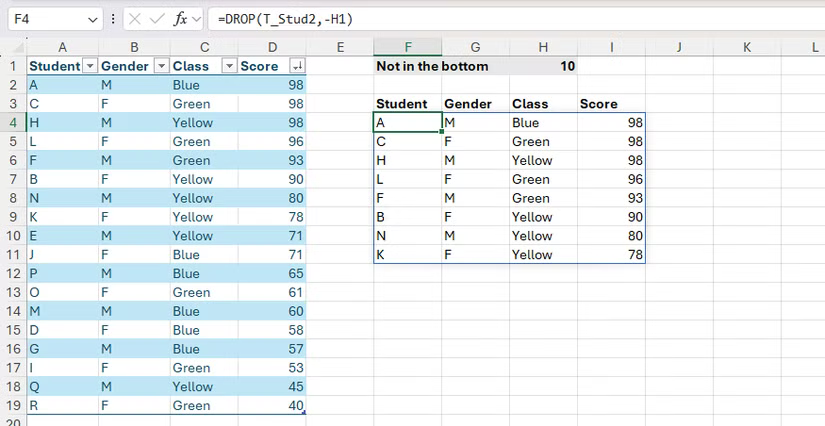Expand the function list chevron beside fx
Image resolution: width=825 pixels, height=426 pixels.
click(x=196, y=19)
